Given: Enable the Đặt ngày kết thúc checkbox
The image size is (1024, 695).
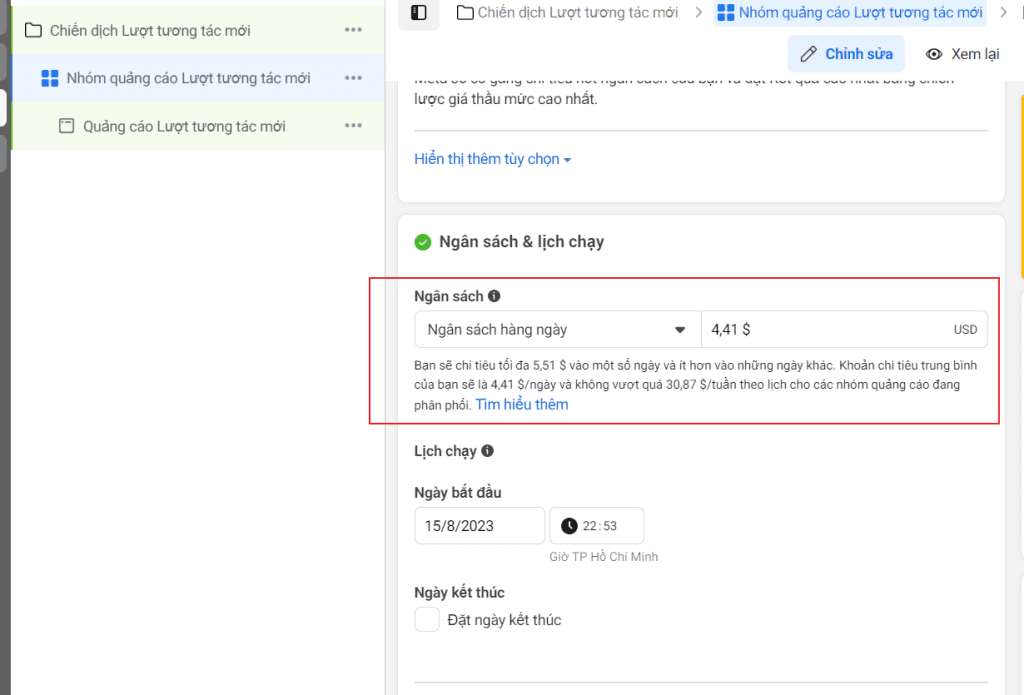Looking at the screenshot, I should 427,619.
